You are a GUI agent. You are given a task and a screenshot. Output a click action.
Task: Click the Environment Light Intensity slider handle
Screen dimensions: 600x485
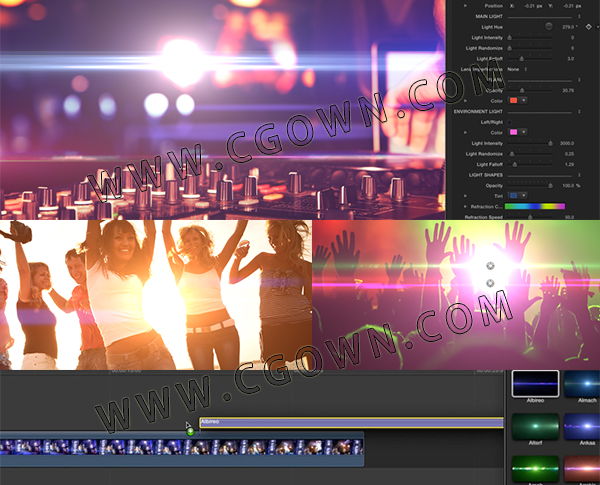click(x=550, y=143)
